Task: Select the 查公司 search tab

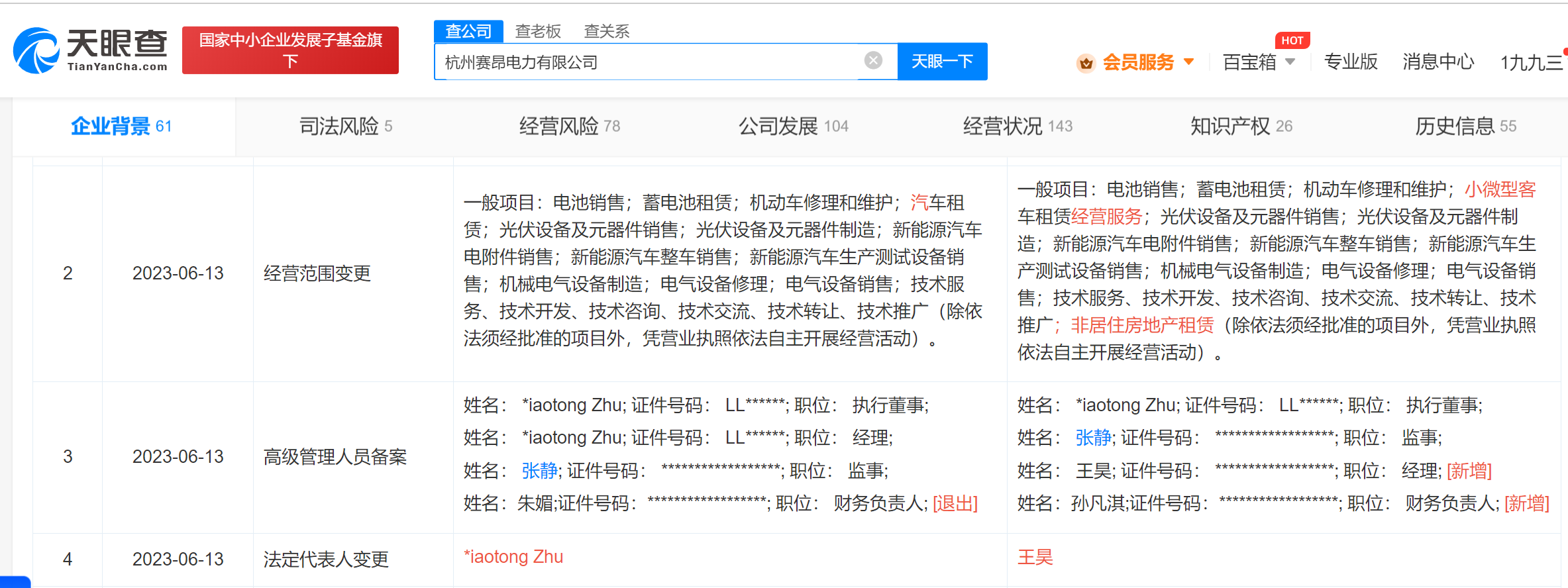Action: click(x=468, y=31)
